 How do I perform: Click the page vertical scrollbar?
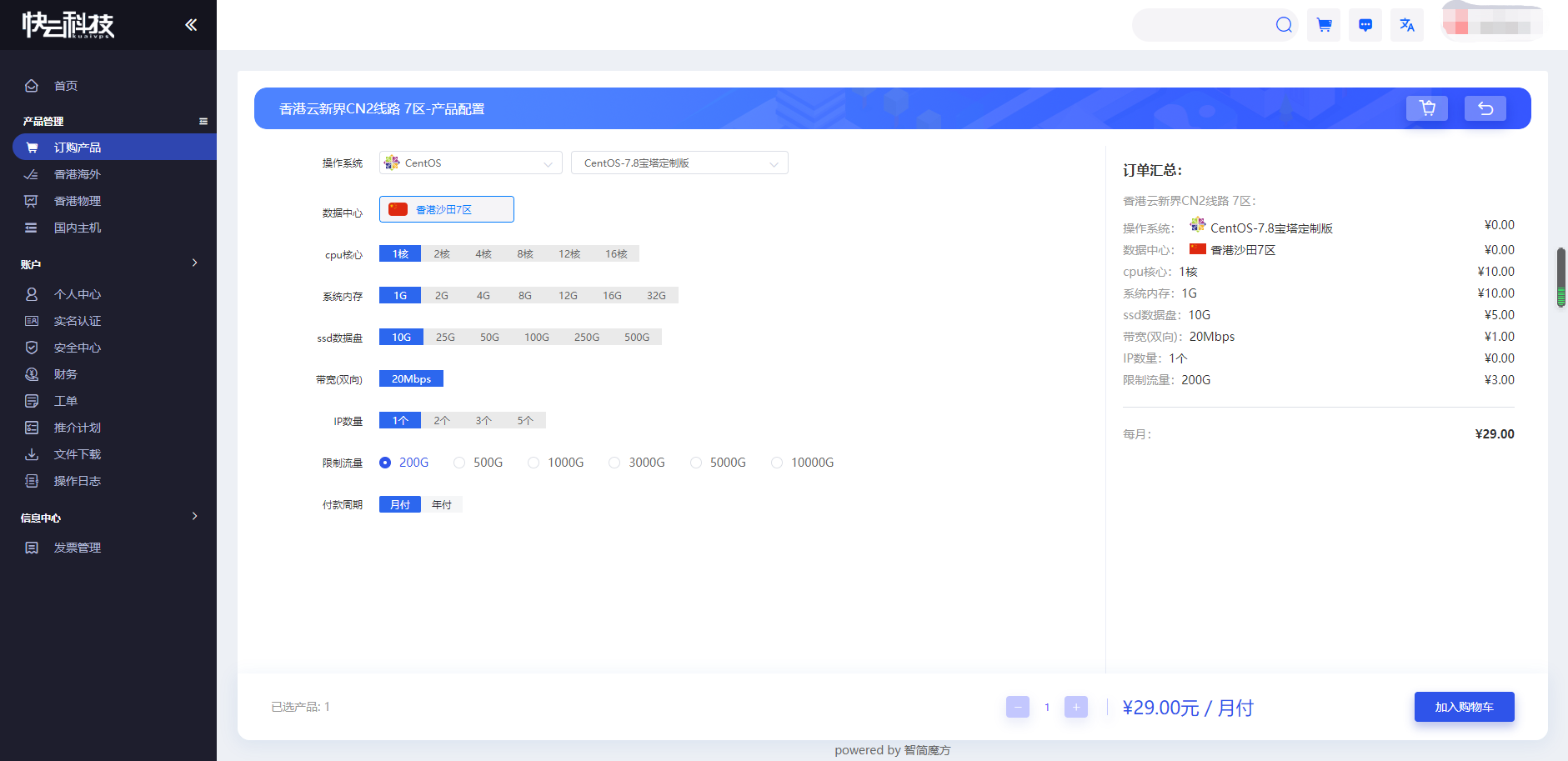tap(1560, 277)
